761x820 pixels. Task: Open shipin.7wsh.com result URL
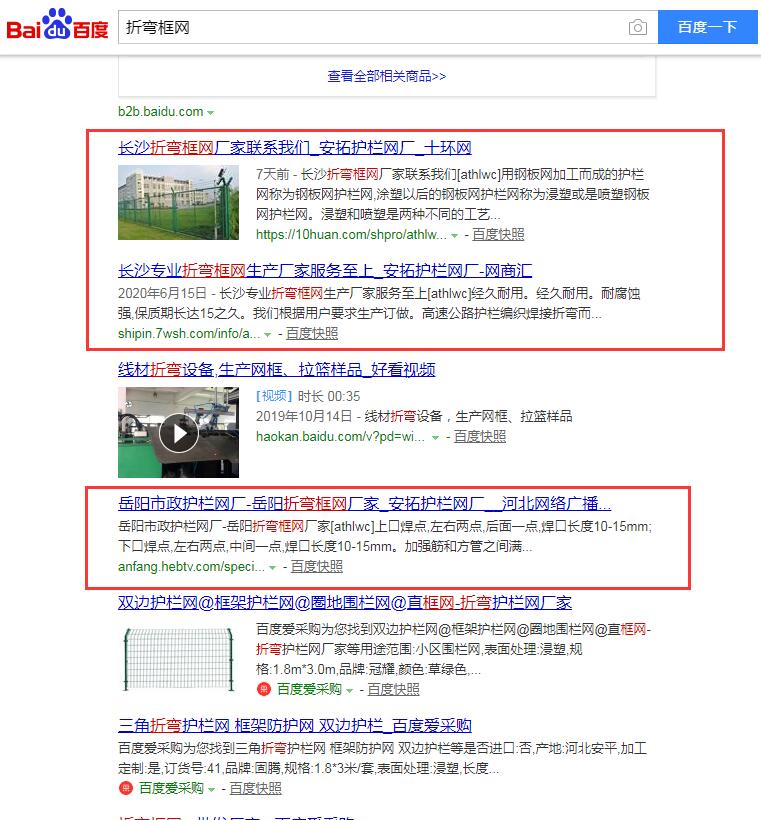click(189, 333)
